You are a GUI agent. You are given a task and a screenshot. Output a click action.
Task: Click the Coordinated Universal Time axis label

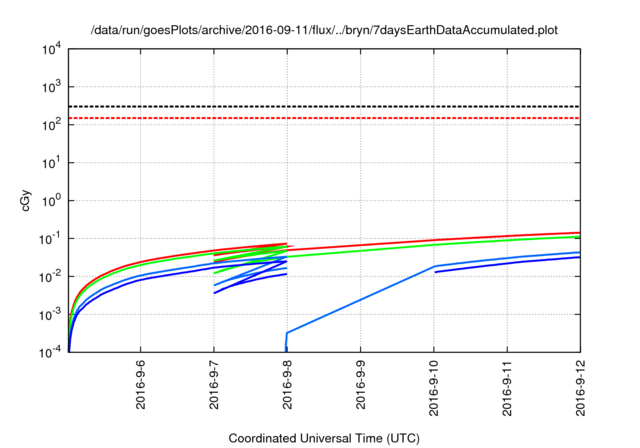coord(324,438)
